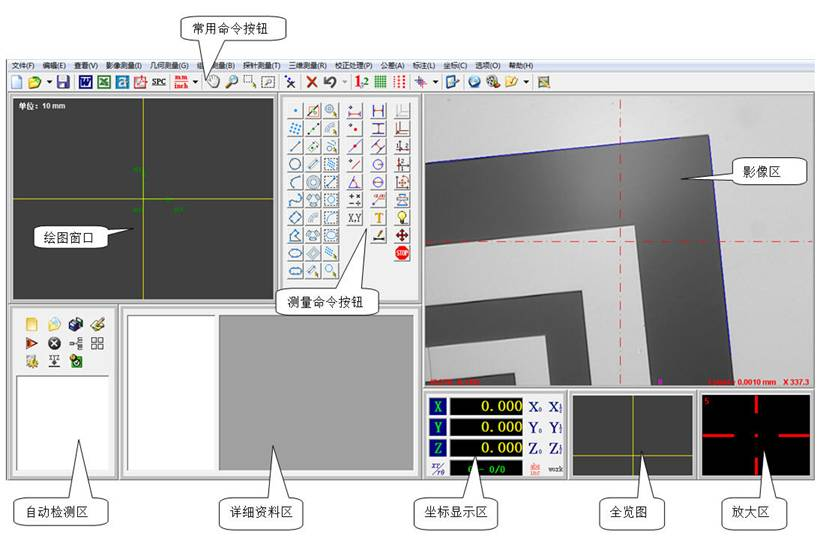
Task: Click the red X delete icon
Action: [312, 81]
